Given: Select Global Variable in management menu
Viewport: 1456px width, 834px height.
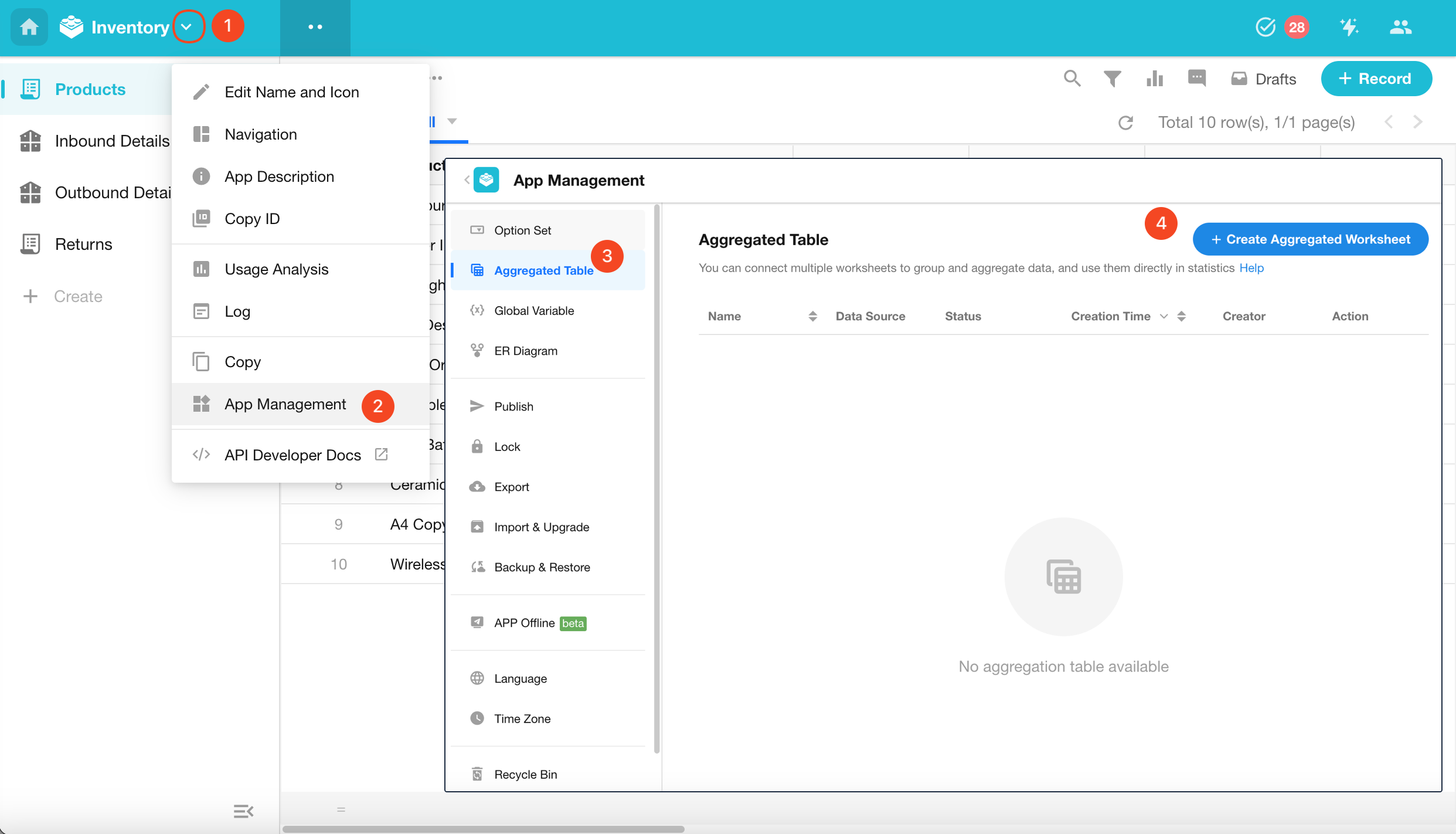Looking at the screenshot, I should (x=533, y=311).
